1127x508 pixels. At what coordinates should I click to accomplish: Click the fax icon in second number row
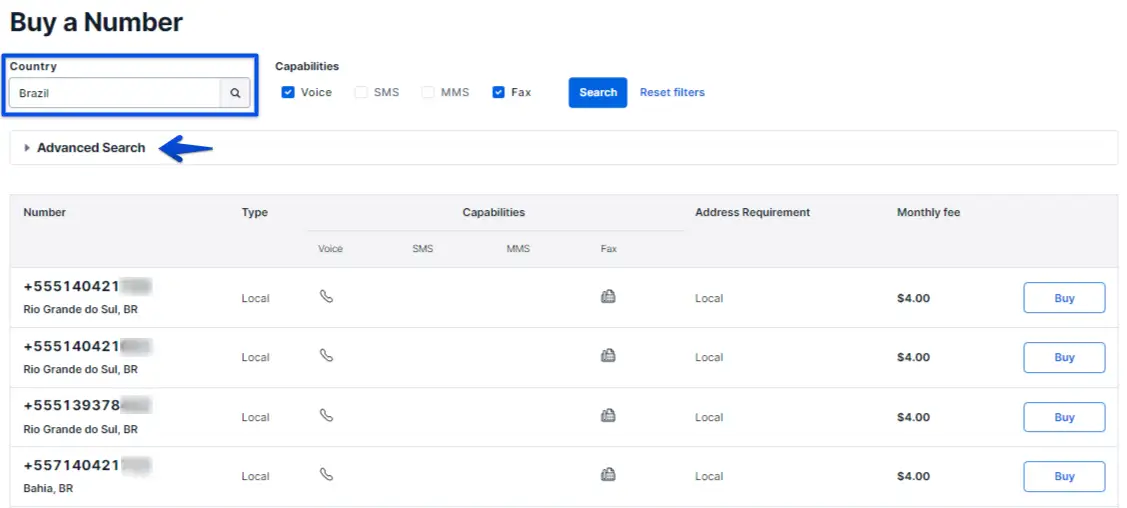(608, 356)
